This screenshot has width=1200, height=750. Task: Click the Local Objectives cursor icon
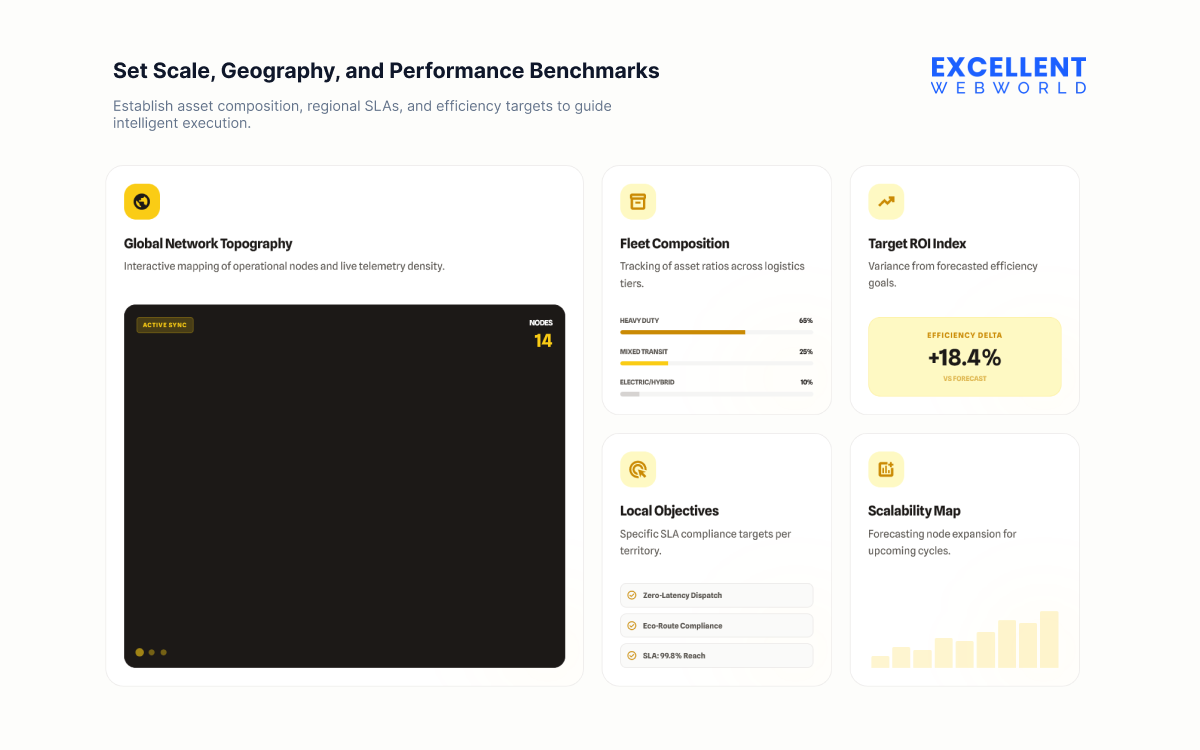pos(638,469)
